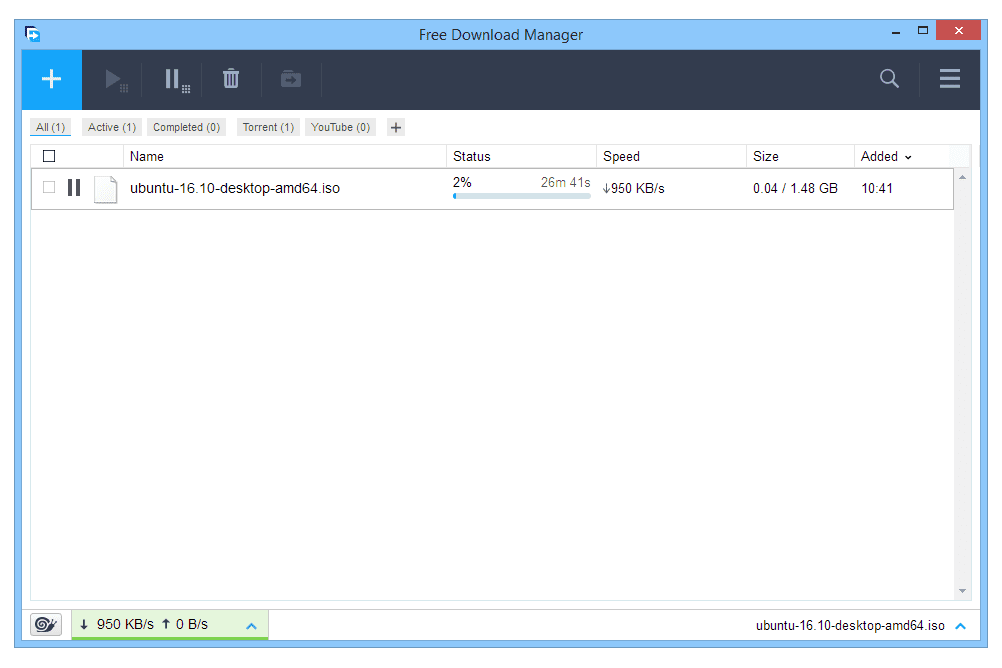1002x668 pixels.
Task: Tick the select all checkbox in header
Action: (x=49, y=156)
